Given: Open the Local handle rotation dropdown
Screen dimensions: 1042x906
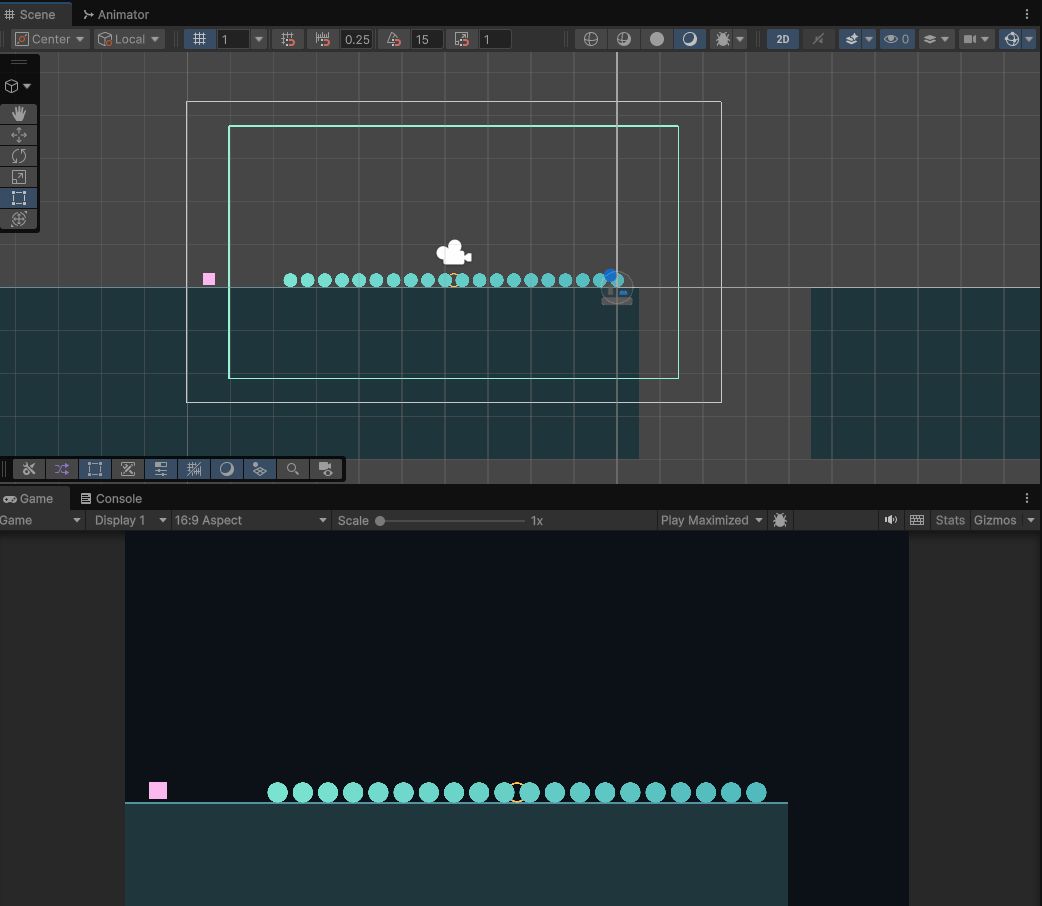Looking at the screenshot, I should (x=129, y=39).
